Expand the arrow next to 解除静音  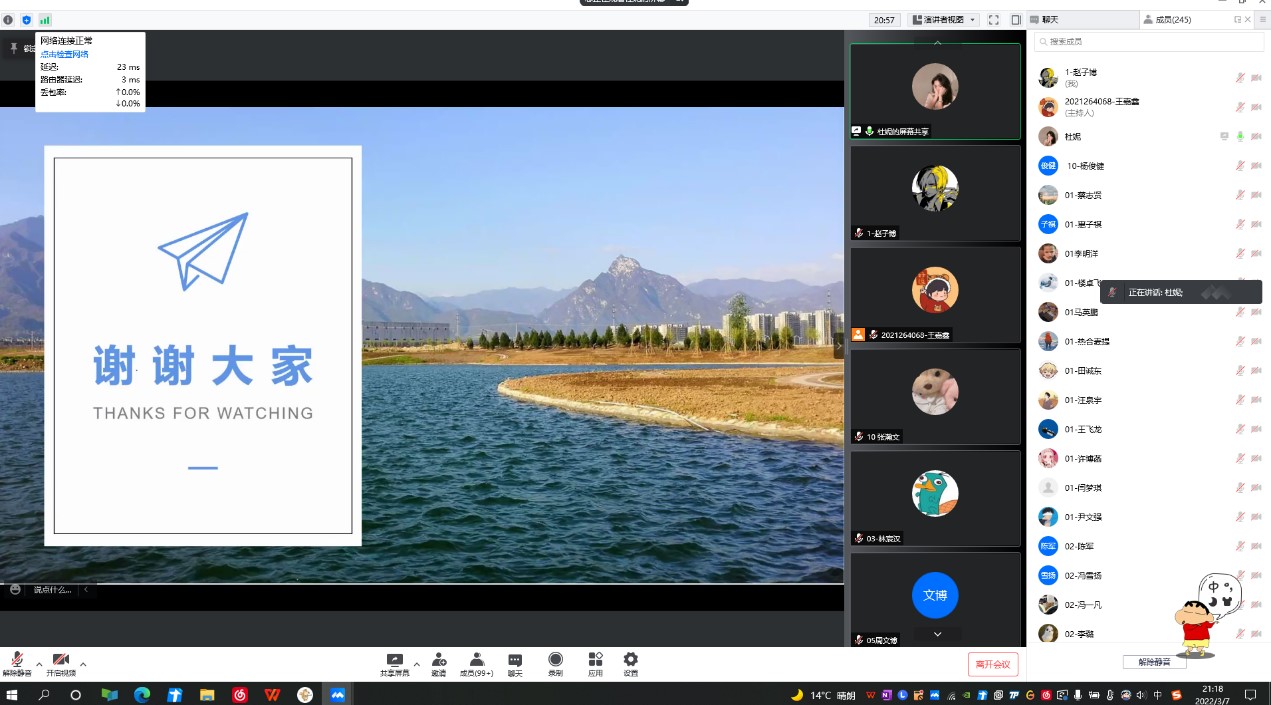39,664
